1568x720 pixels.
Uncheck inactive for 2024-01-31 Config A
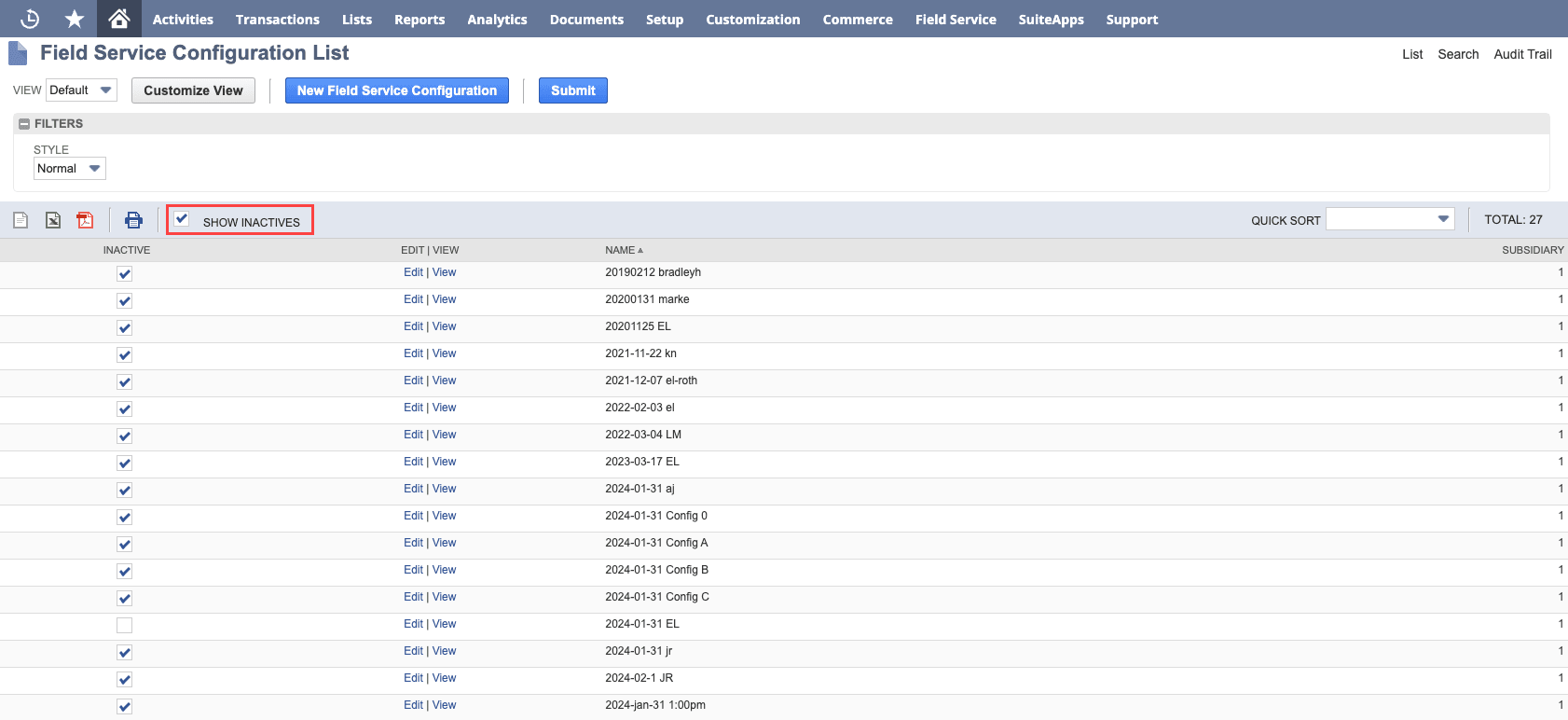124,544
